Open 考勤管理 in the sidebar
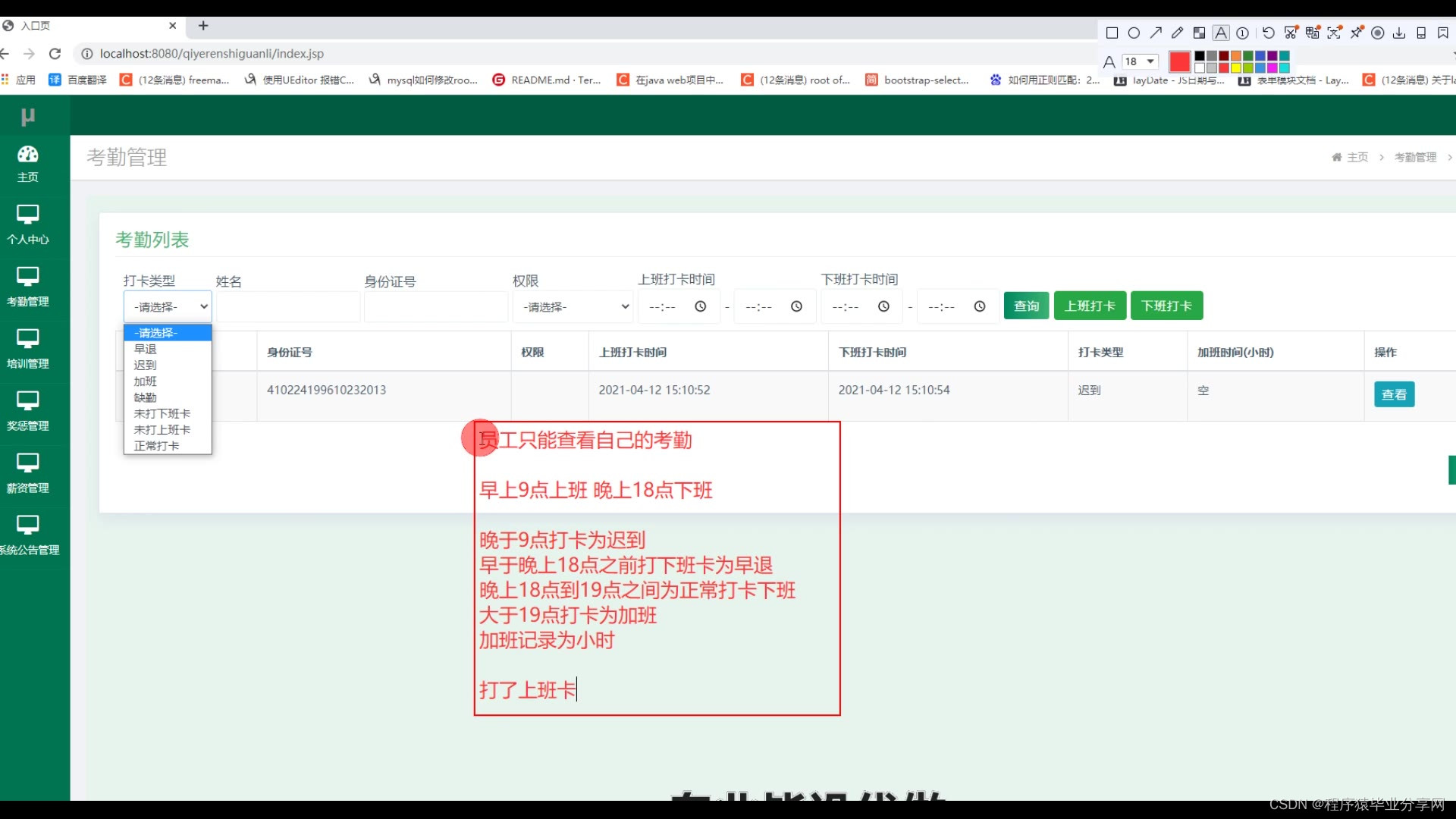1456x819 pixels. 28,287
